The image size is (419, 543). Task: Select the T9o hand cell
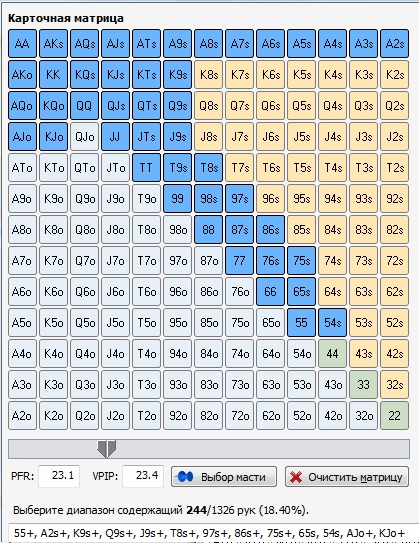tap(146, 198)
